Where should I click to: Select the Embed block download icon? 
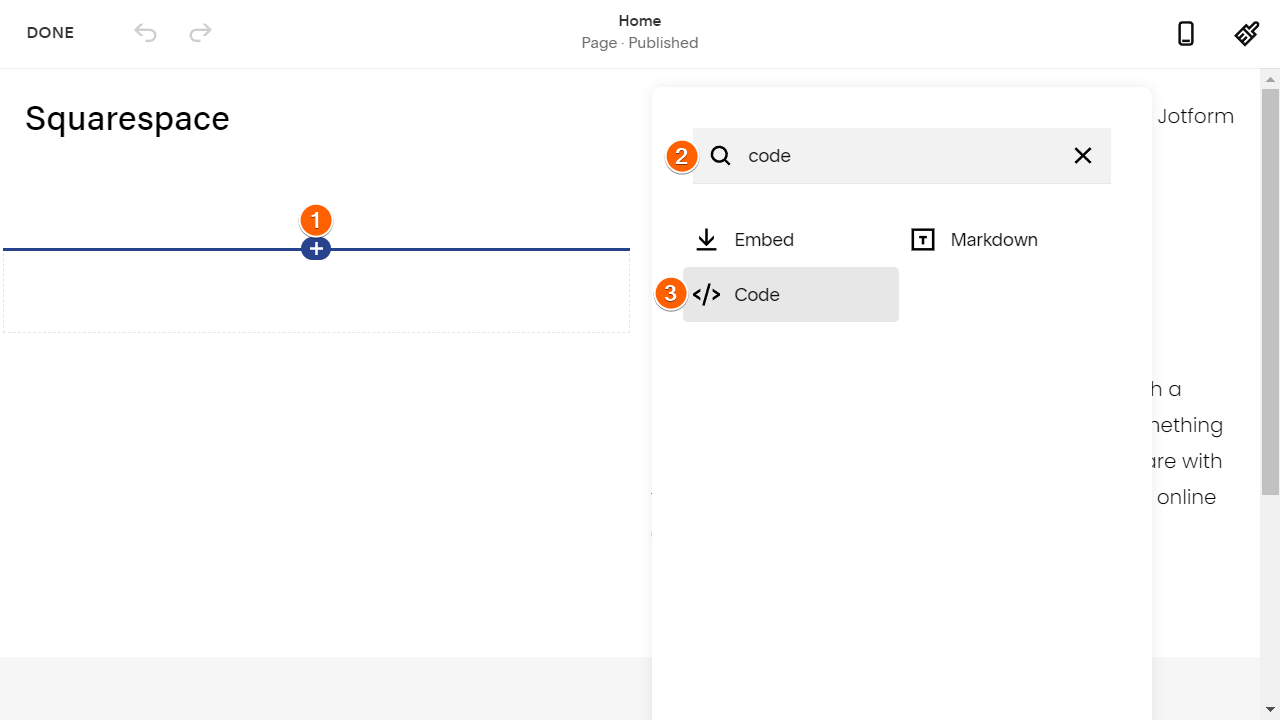coord(707,240)
